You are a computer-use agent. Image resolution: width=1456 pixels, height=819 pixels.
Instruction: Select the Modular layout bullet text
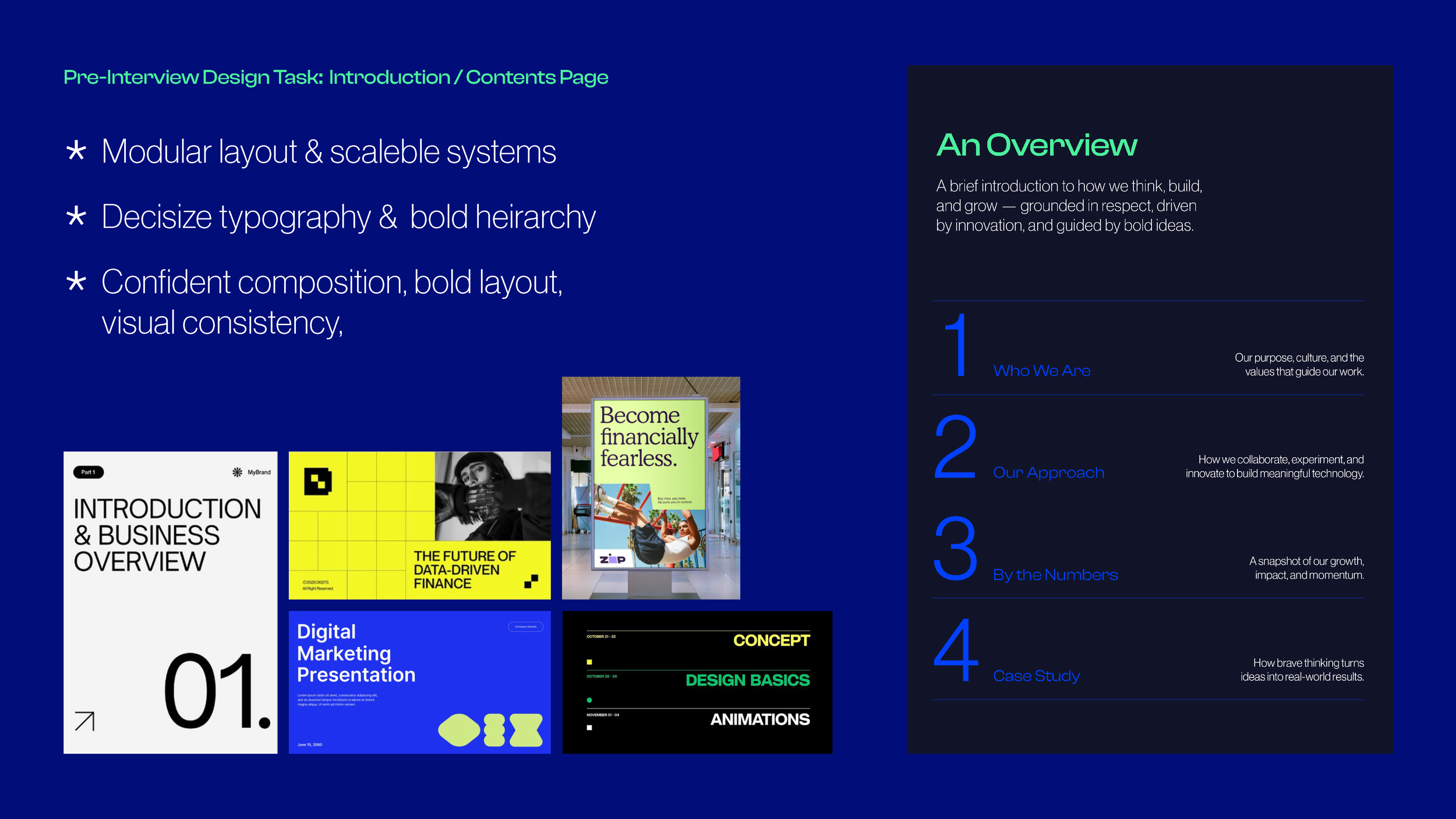pos(328,152)
